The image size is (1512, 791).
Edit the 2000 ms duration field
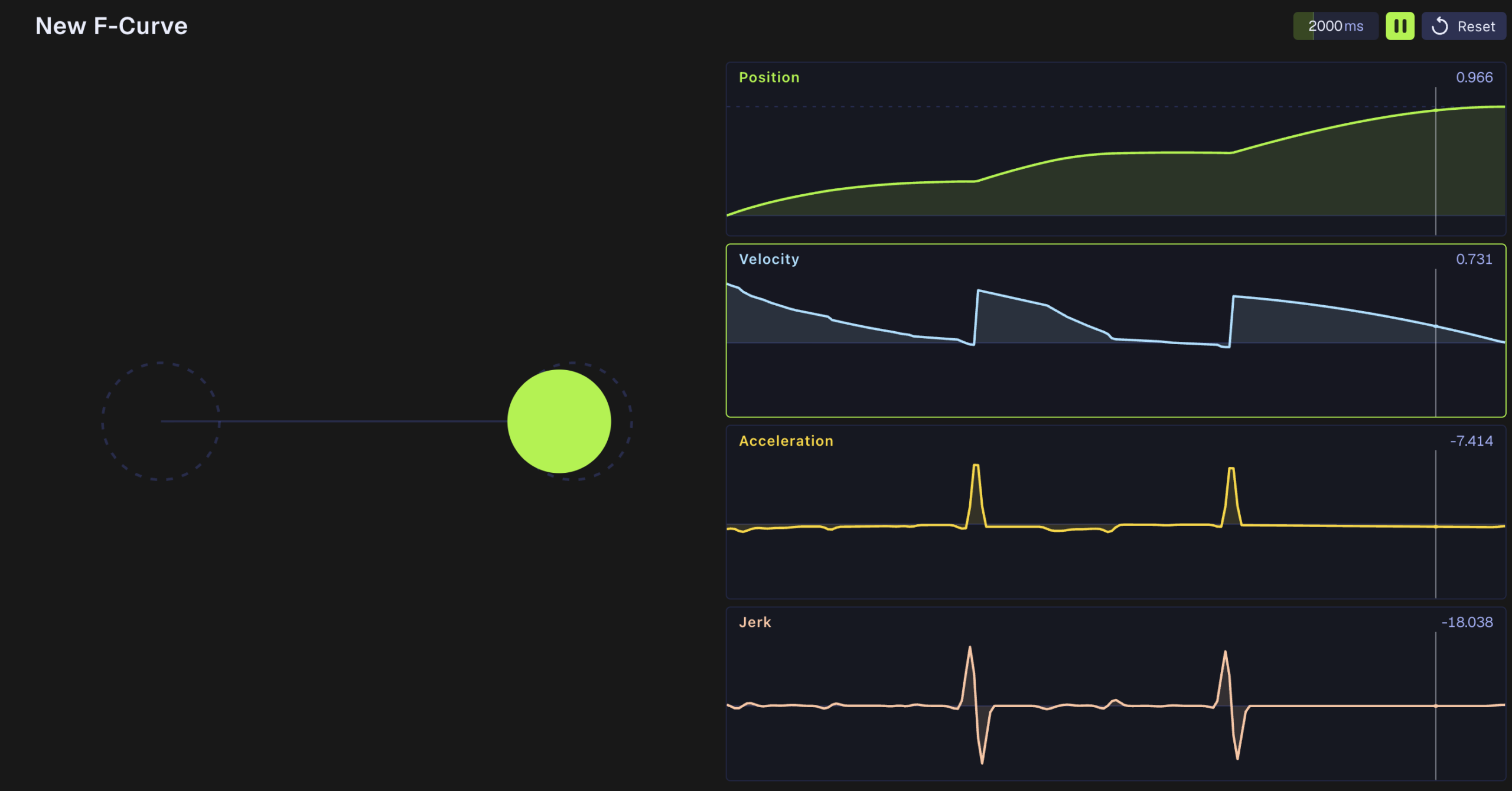tap(1335, 26)
